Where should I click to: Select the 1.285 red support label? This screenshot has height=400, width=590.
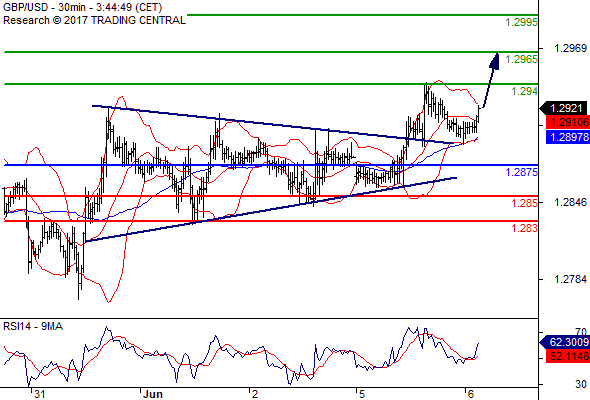click(524, 203)
